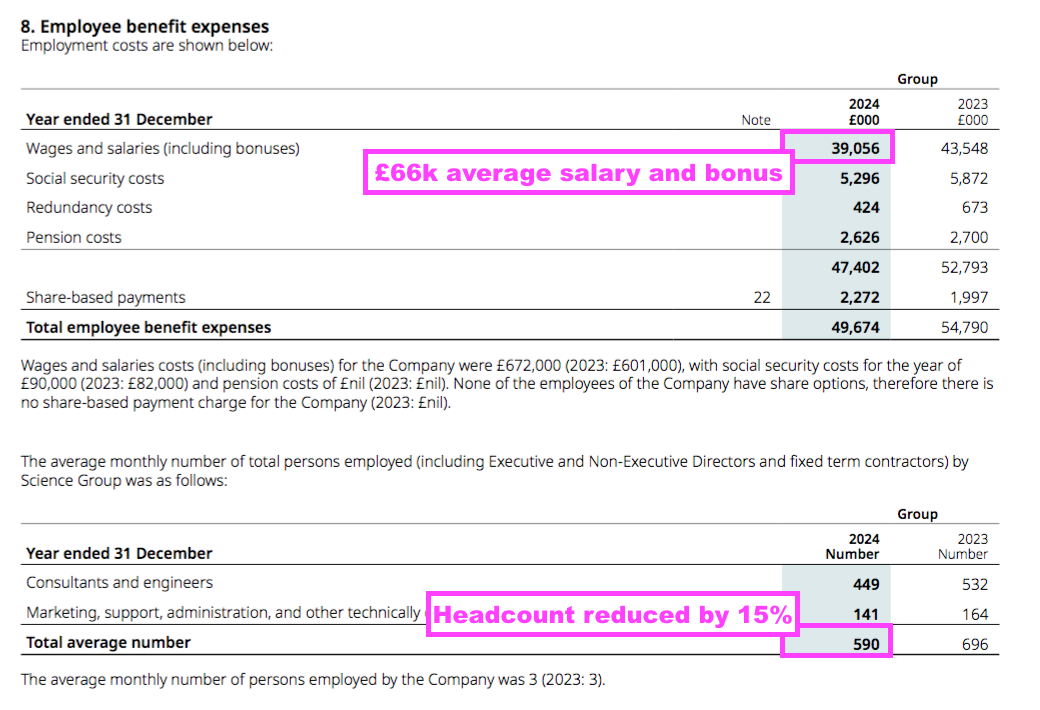Select the 2023 wages figure 43,548
Image resolution: width=1040 pixels, height=710 pixels.
(965, 148)
